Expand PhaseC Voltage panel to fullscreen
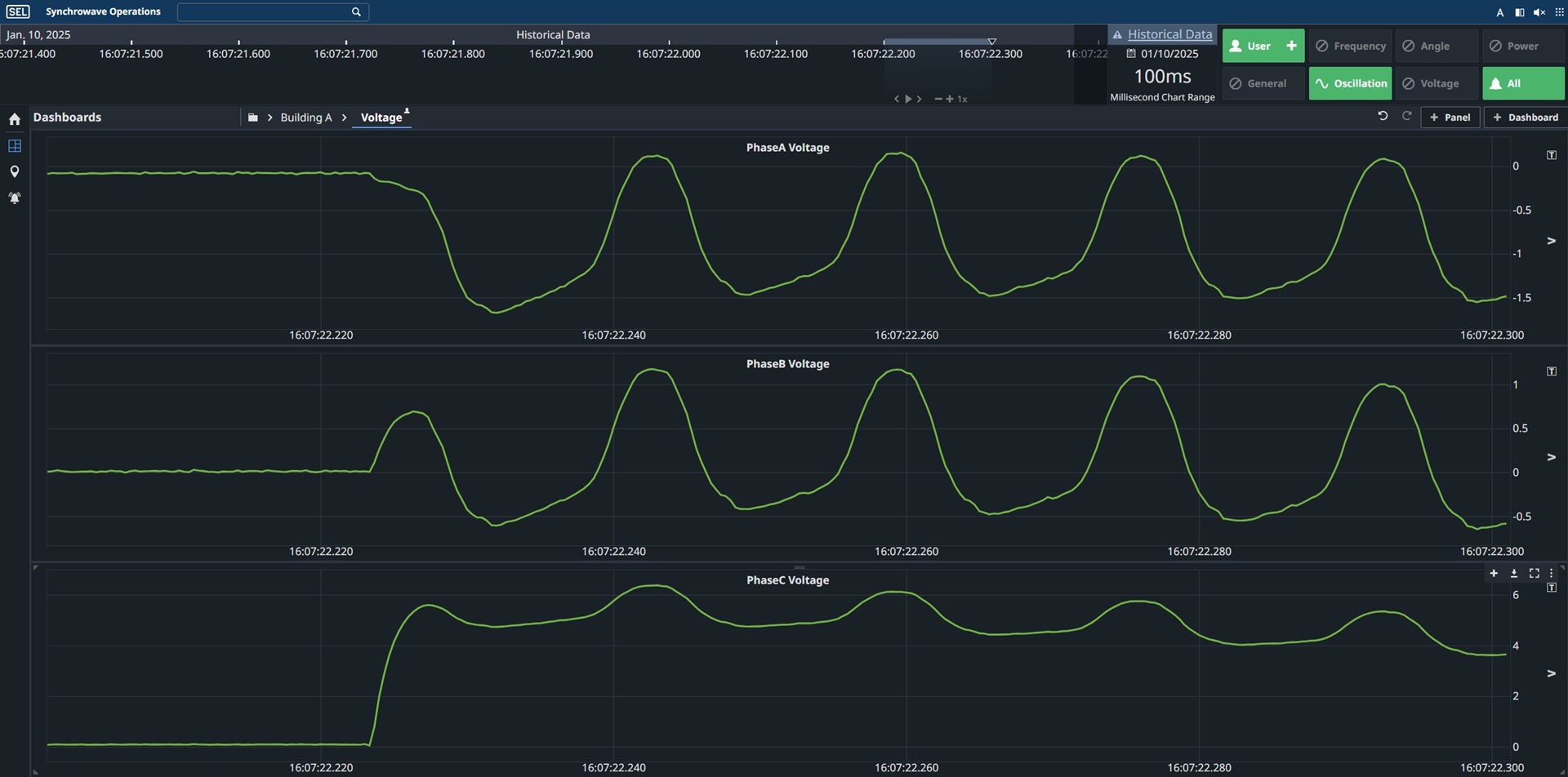1568x777 pixels. coord(1534,574)
